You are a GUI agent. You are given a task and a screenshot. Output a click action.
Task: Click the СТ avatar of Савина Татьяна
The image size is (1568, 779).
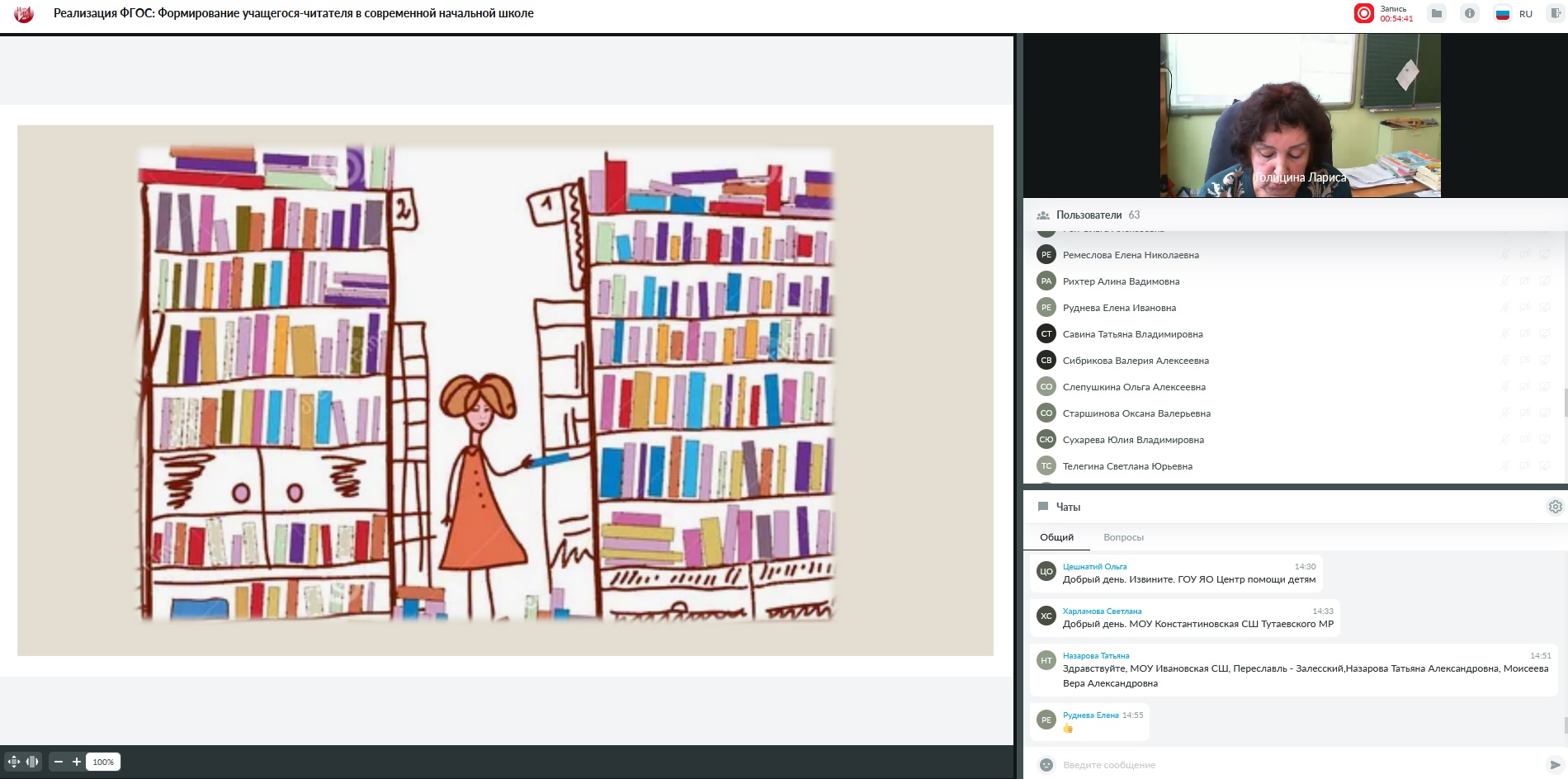pos(1046,333)
